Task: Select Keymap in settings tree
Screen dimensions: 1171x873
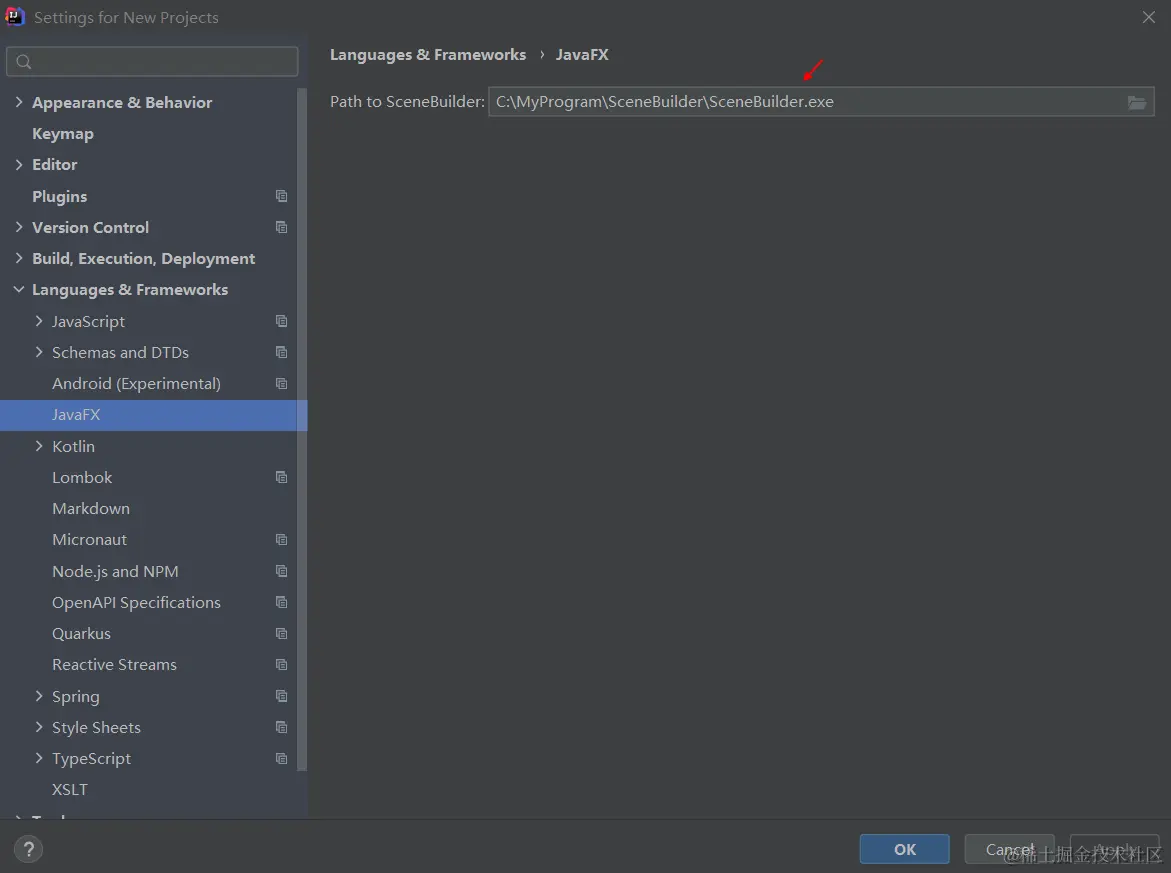Action: pos(63,134)
